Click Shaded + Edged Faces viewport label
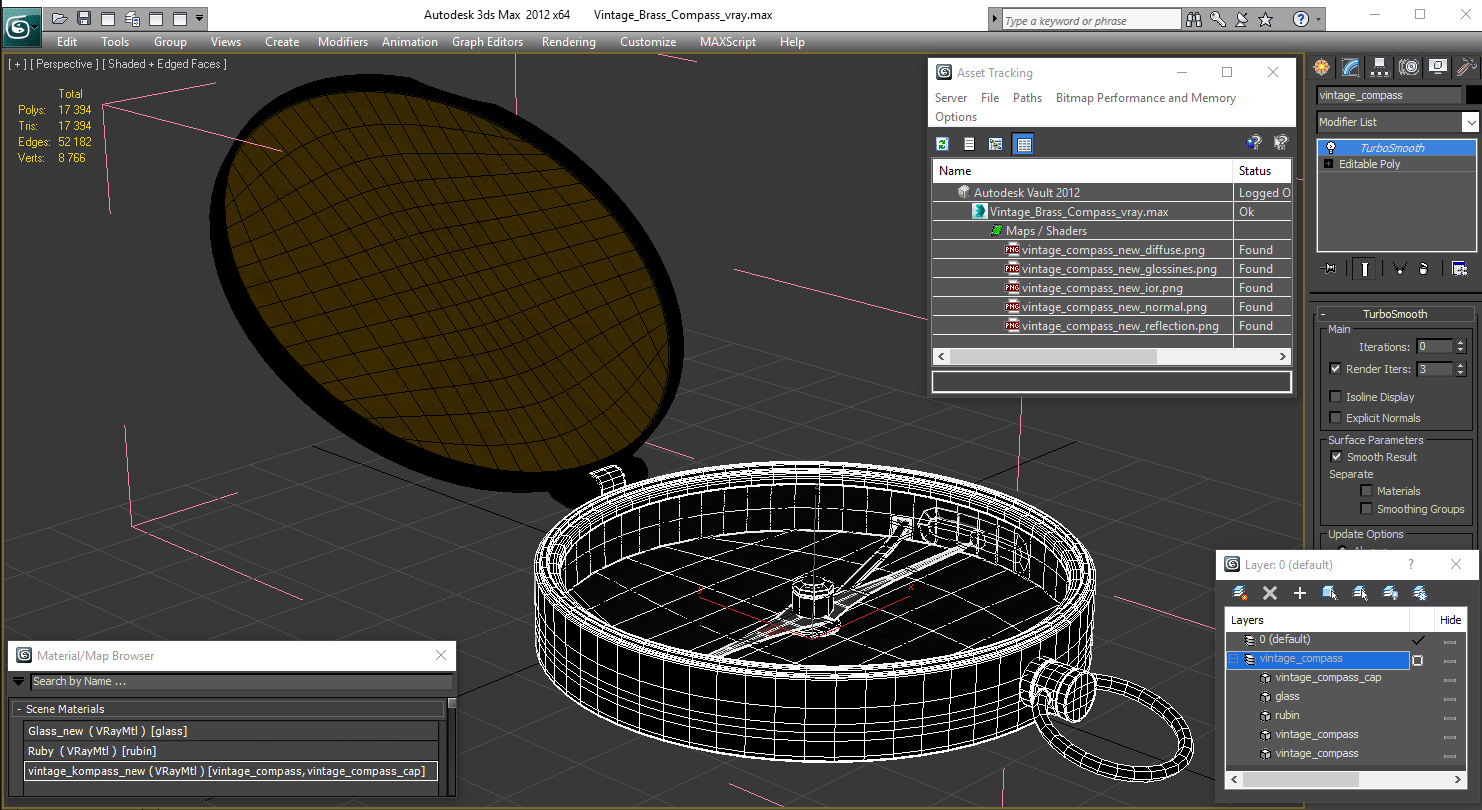This screenshot has height=810, width=1482. pyautogui.click(x=164, y=64)
